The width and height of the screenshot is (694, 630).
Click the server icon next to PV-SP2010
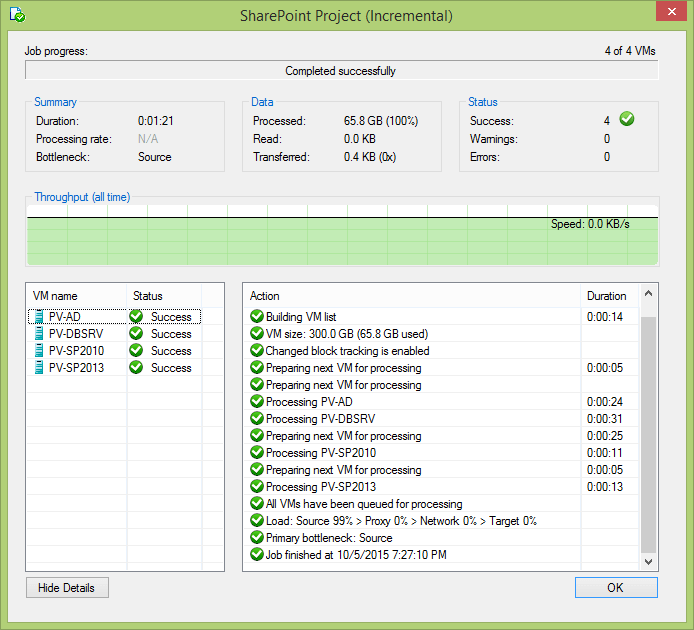pyautogui.click(x=39, y=351)
